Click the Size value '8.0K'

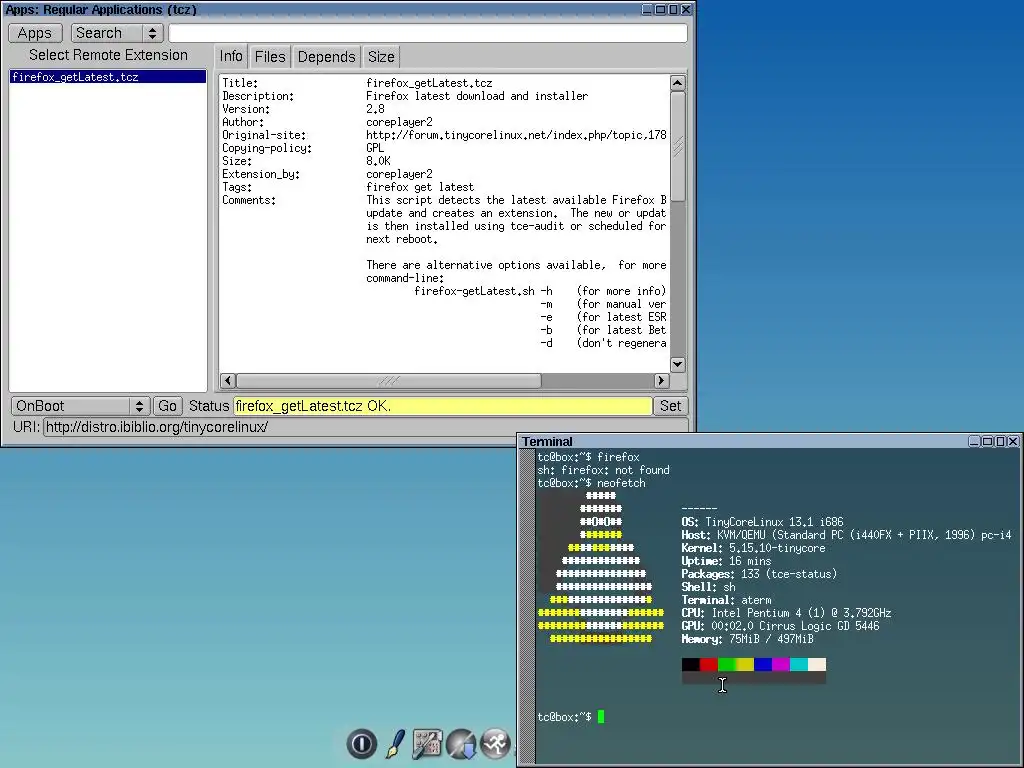(x=378, y=161)
